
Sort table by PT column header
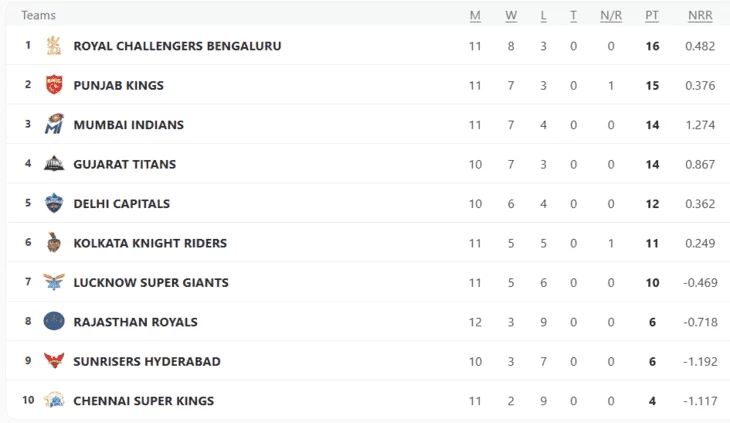click(652, 15)
